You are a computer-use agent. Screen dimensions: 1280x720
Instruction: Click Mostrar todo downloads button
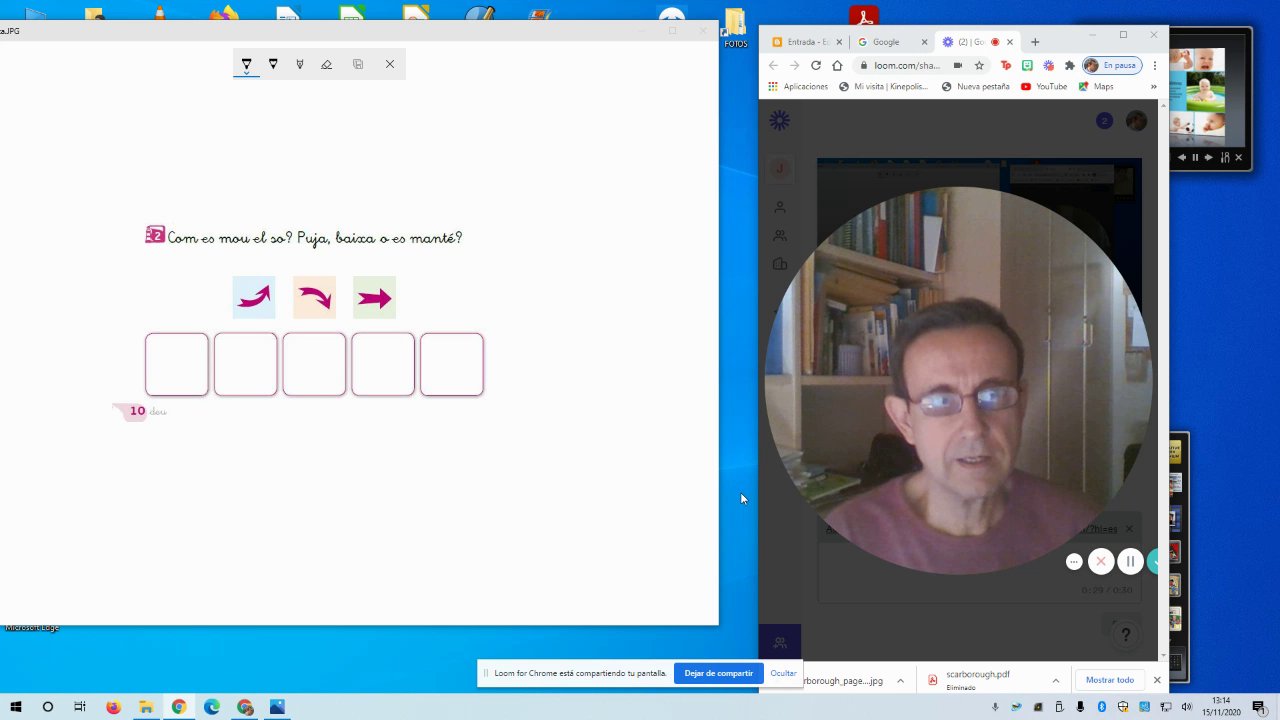point(1110,680)
